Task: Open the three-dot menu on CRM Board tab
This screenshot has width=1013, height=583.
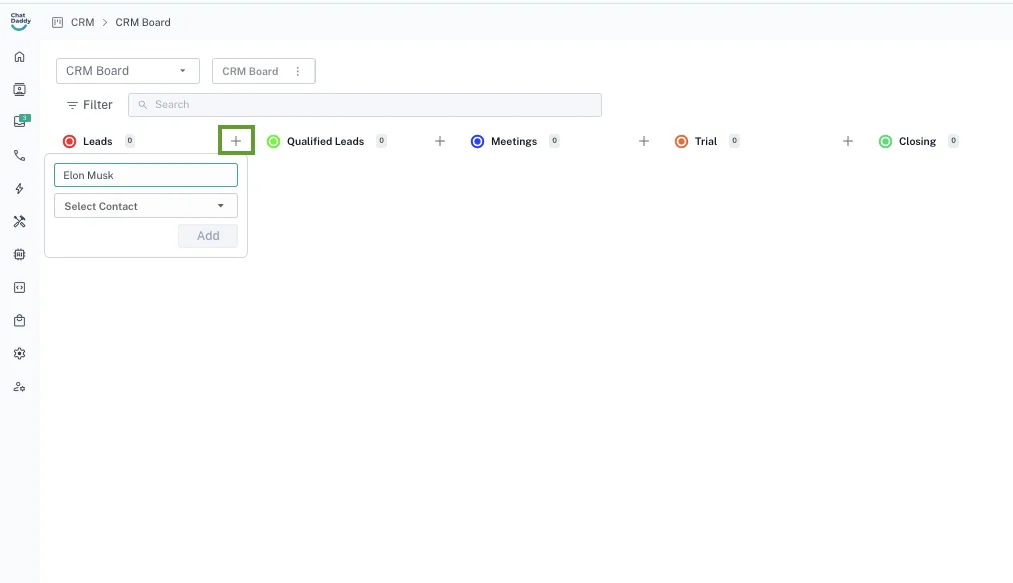Action: coord(298,72)
